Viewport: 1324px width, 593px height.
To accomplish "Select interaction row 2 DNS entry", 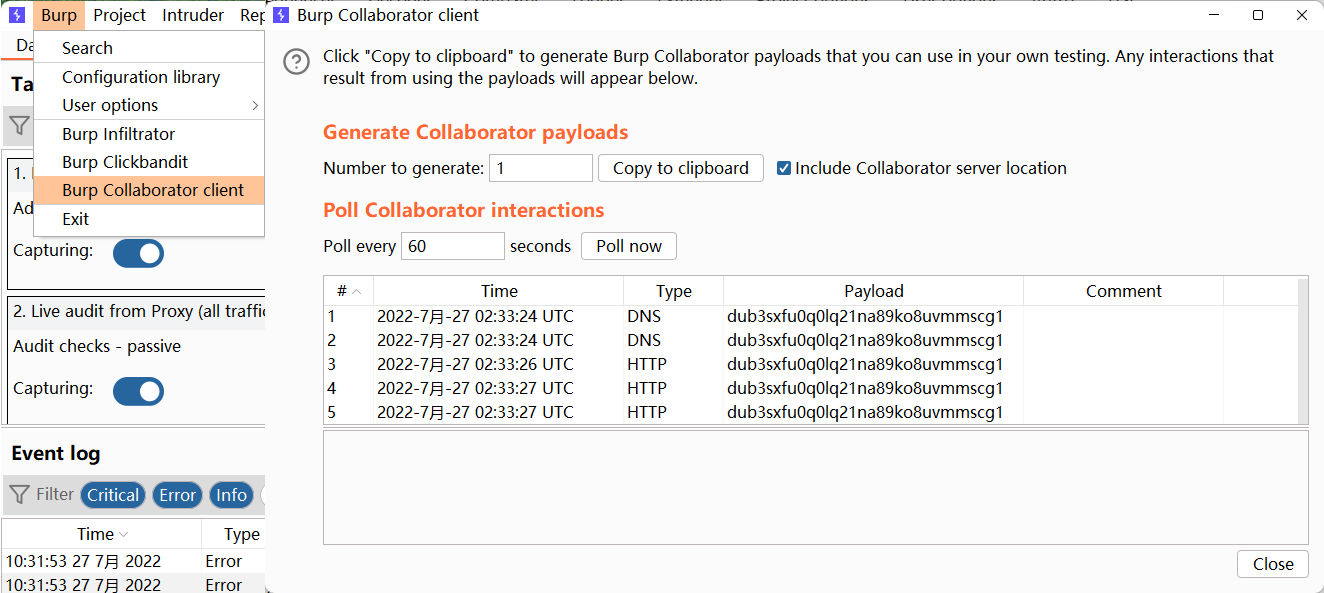I will click(x=810, y=340).
